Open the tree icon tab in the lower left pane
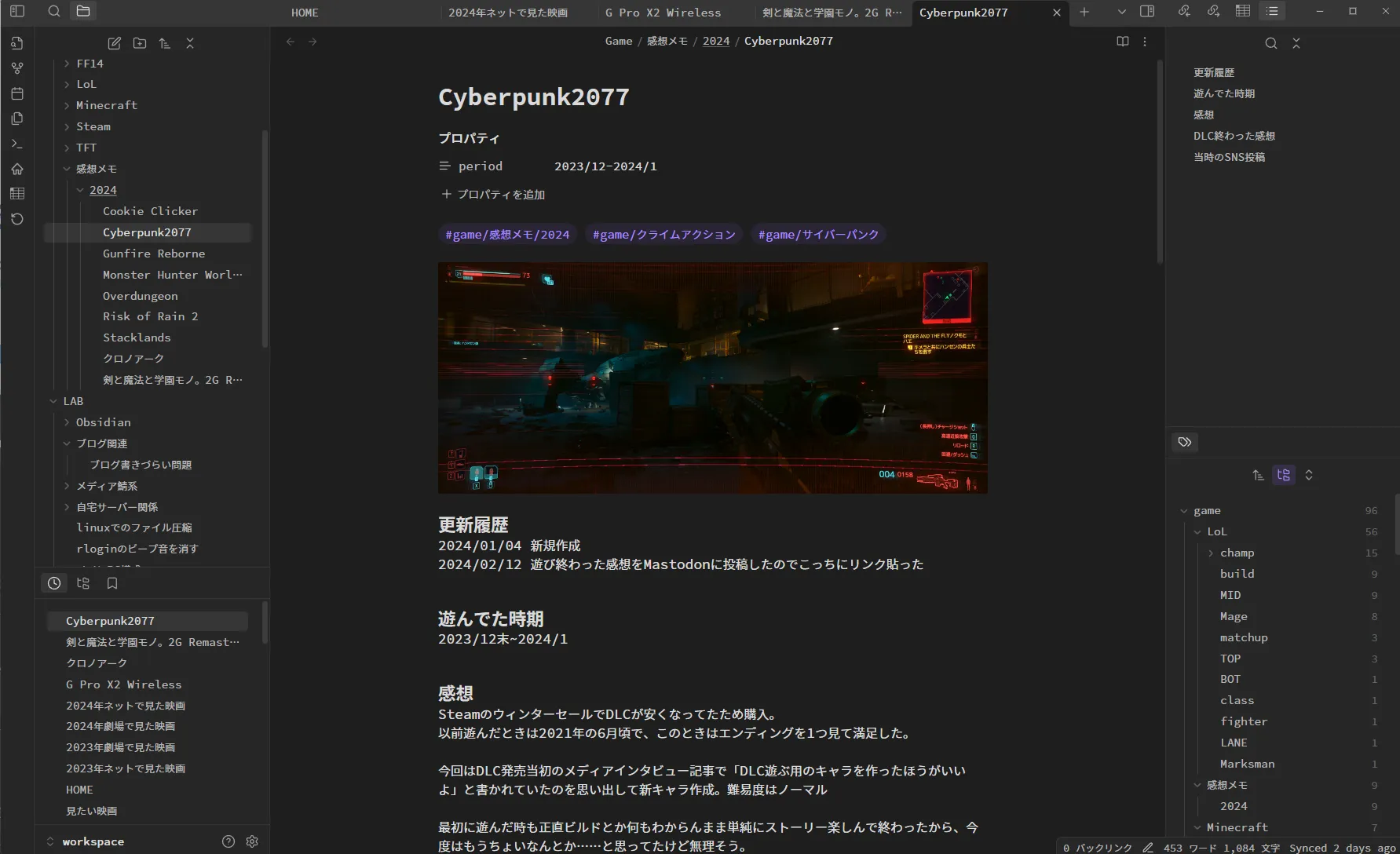Image resolution: width=1400 pixels, height=854 pixels. pyautogui.click(x=83, y=583)
